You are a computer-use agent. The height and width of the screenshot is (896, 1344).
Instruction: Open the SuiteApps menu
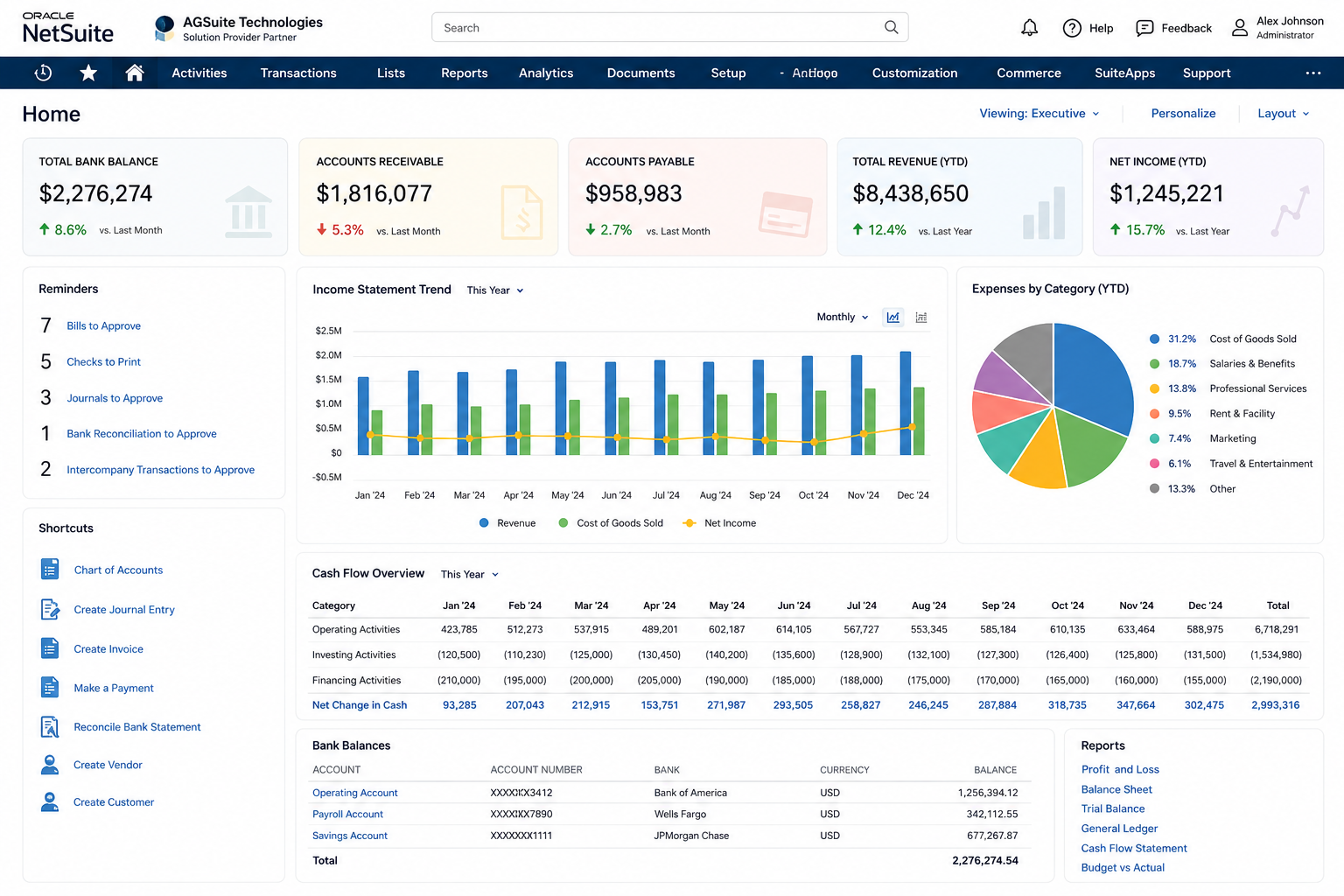(1125, 73)
